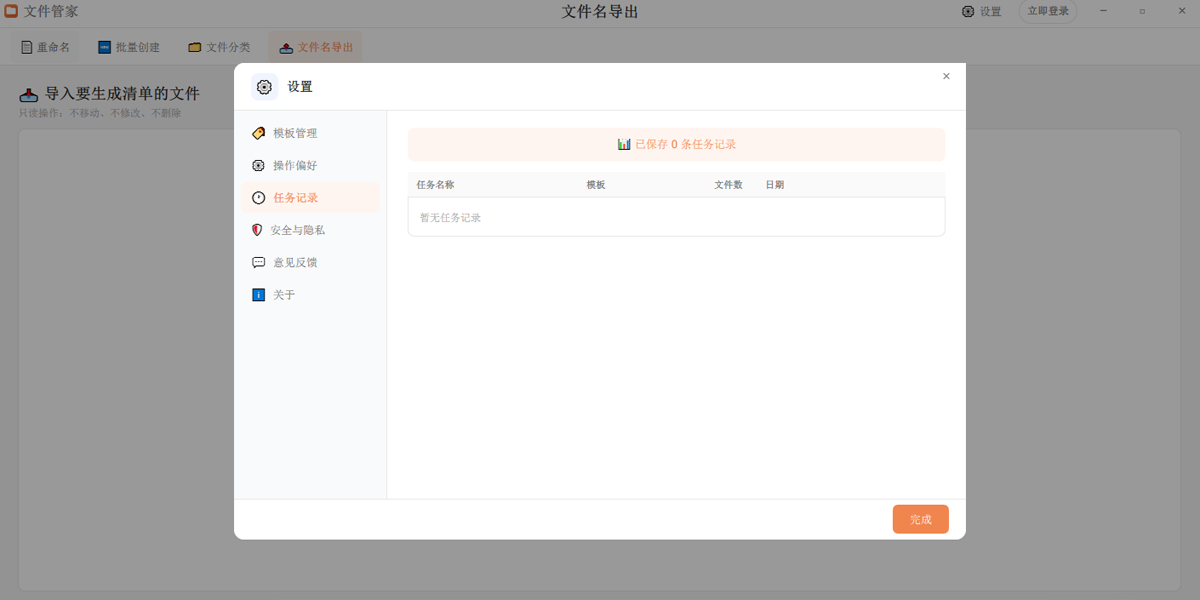This screenshot has height=600, width=1200.
Task: Click the 任务记录 clock icon
Action: click(258, 198)
